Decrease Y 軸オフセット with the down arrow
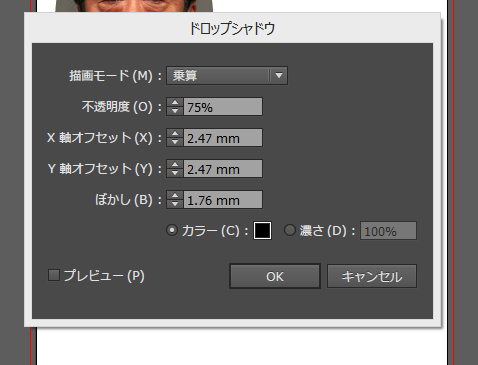This screenshot has height=365, width=478. 175,173
